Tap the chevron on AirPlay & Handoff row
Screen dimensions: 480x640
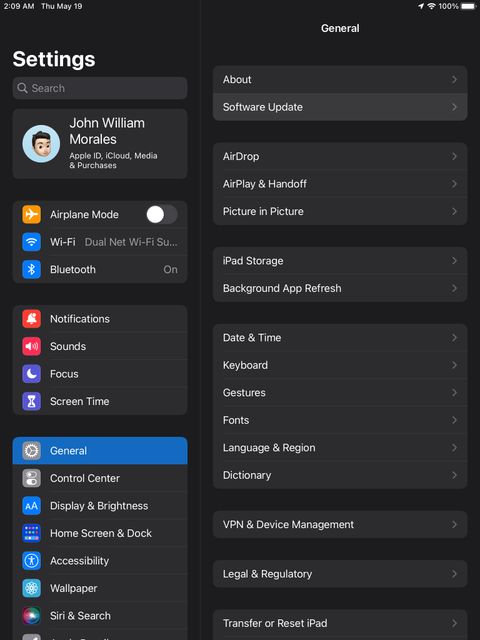coord(454,184)
